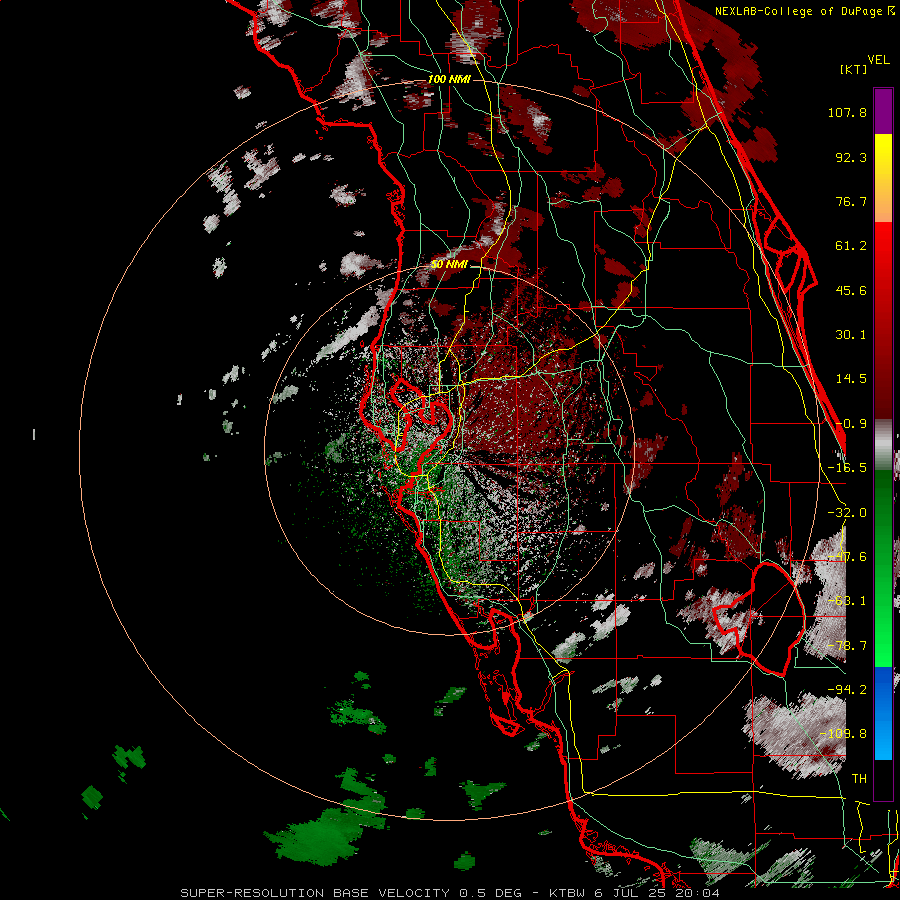
Task: Click the TH label on the scale
Action: click(x=859, y=779)
